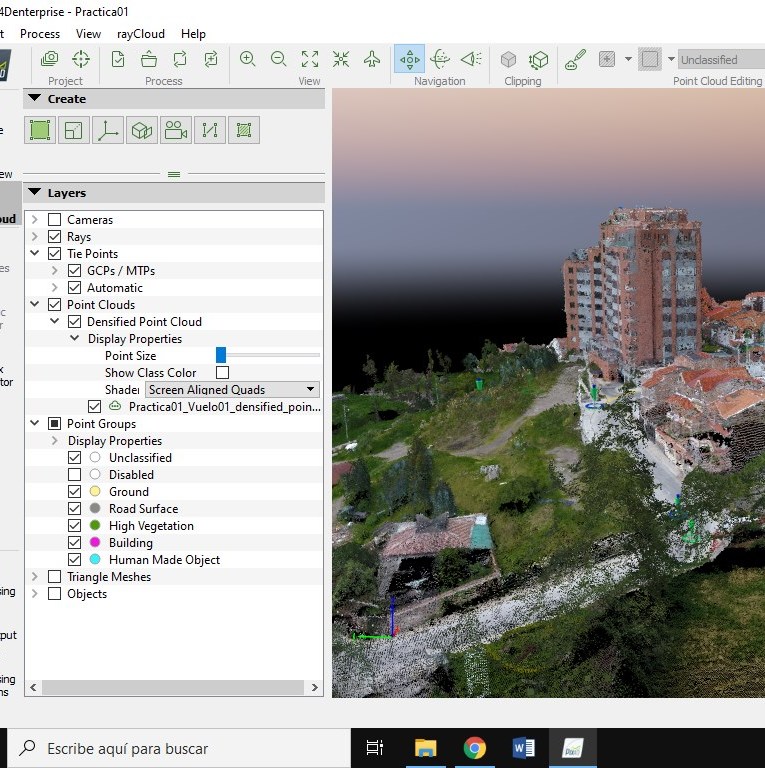The height and width of the screenshot is (768, 765).
Task: Click the Point Size slider handle
Action: [221, 355]
